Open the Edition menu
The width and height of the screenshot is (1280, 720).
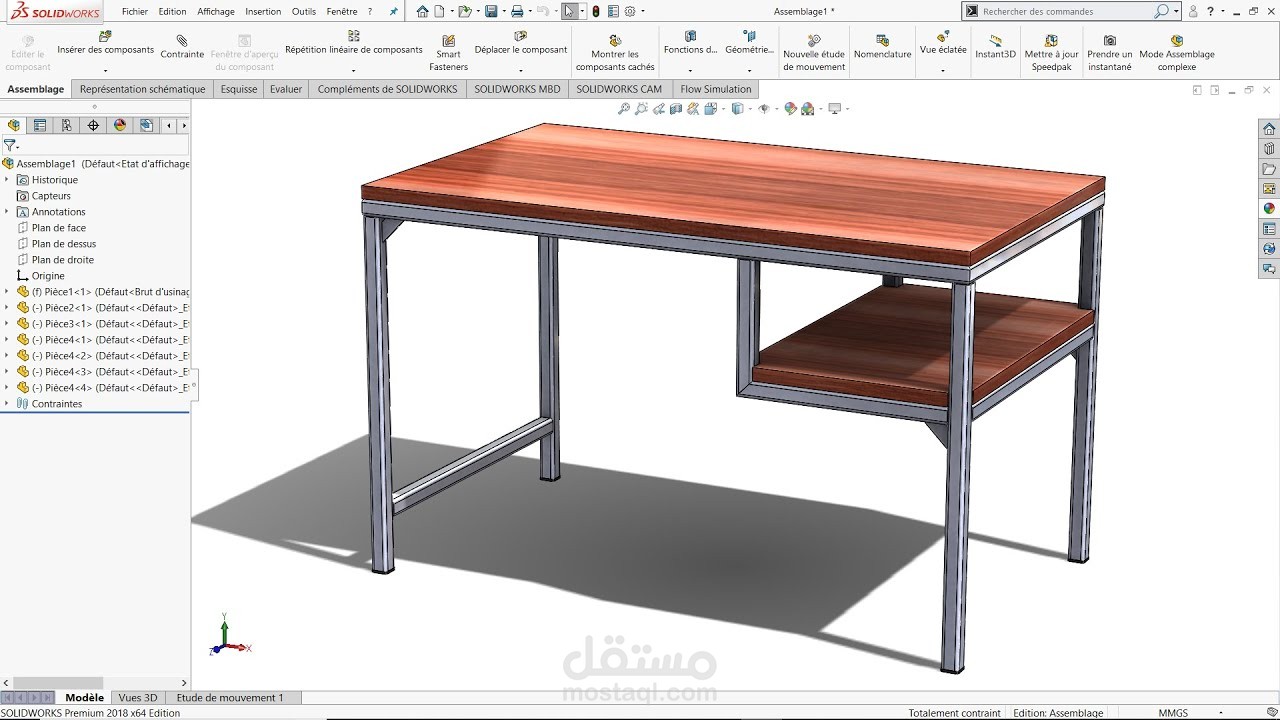pyautogui.click(x=172, y=12)
